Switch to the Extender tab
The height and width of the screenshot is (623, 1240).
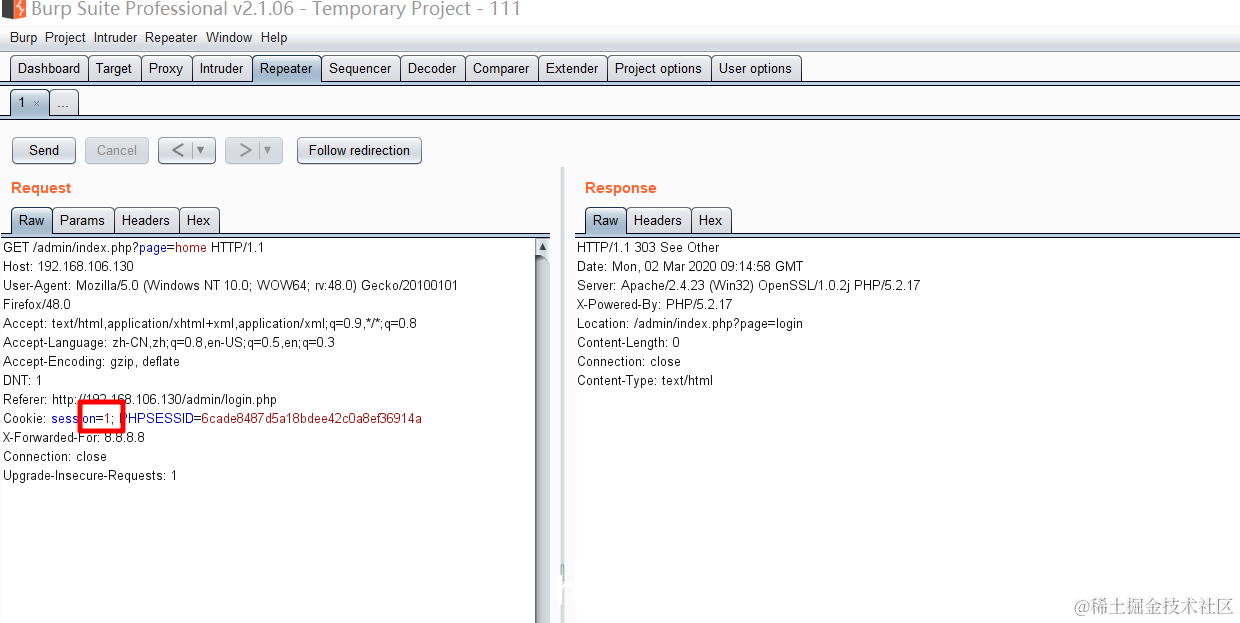click(x=572, y=68)
